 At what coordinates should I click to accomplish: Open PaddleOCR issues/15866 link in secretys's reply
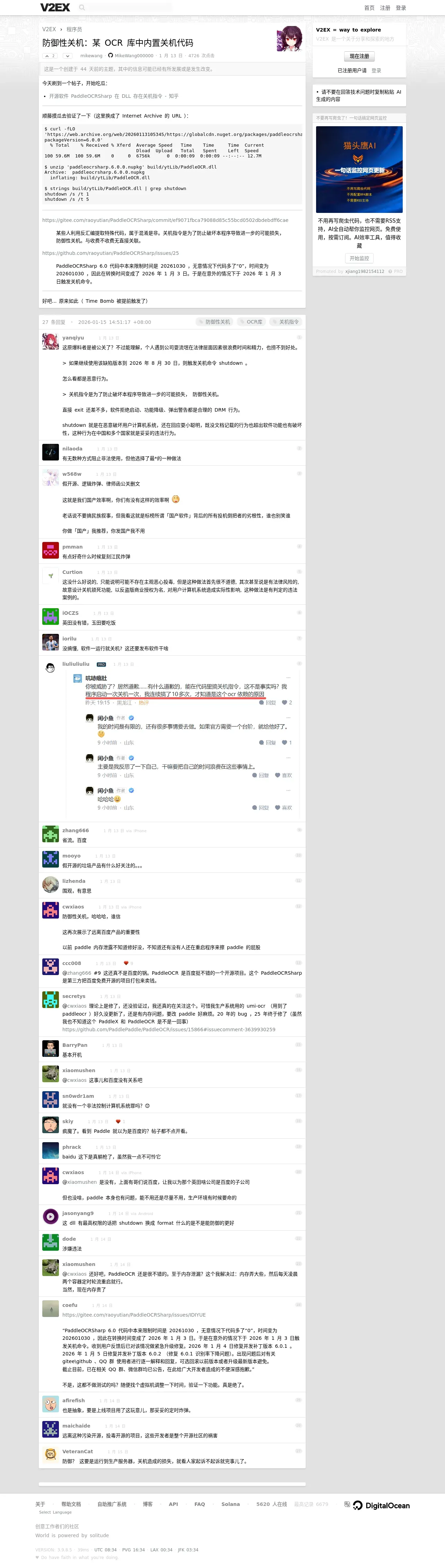pyautogui.click(x=169, y=1030)
